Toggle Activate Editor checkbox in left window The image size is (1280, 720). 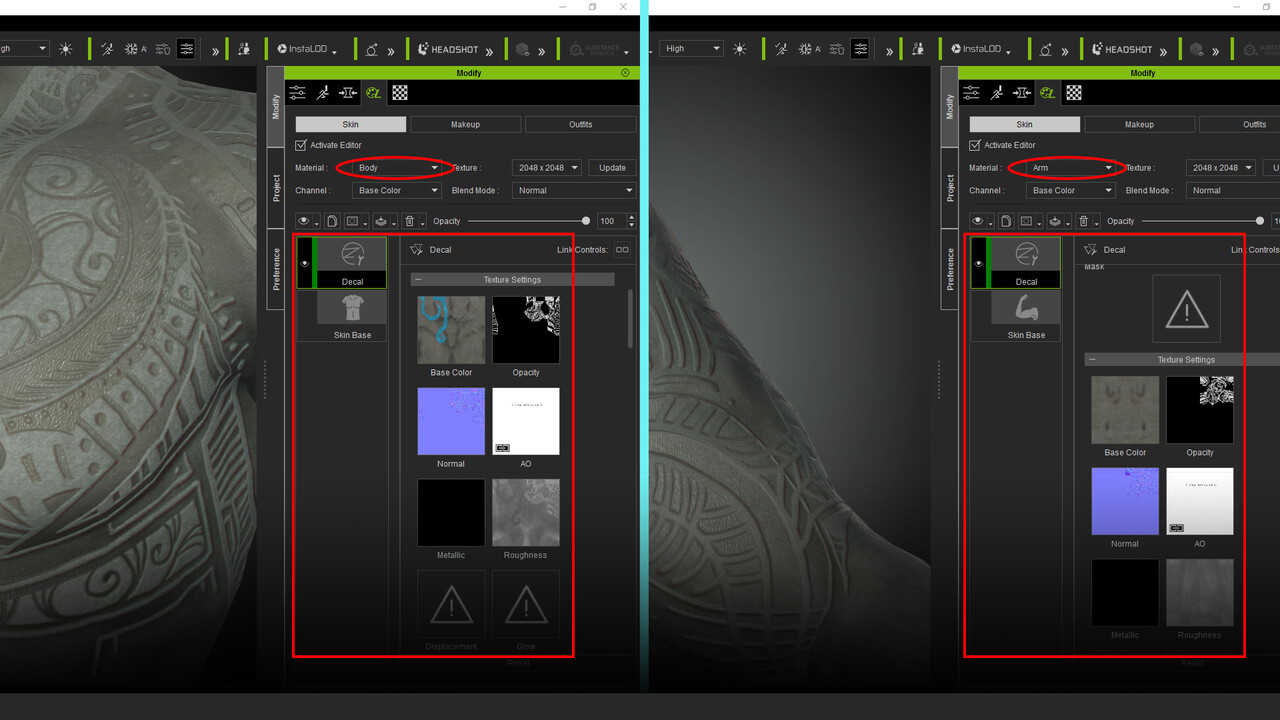301,145
